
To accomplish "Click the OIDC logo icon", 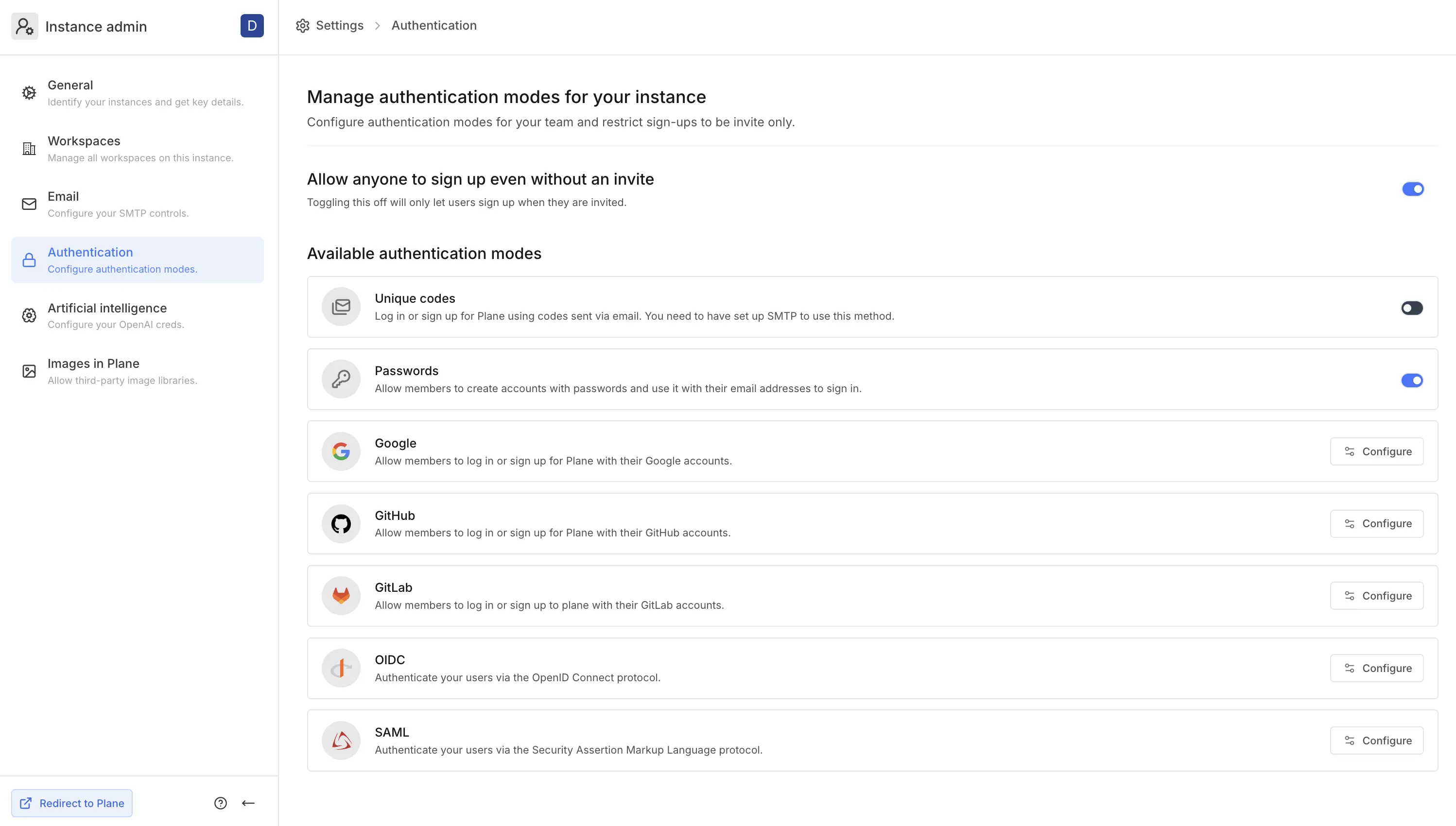I will coord(341,668).
